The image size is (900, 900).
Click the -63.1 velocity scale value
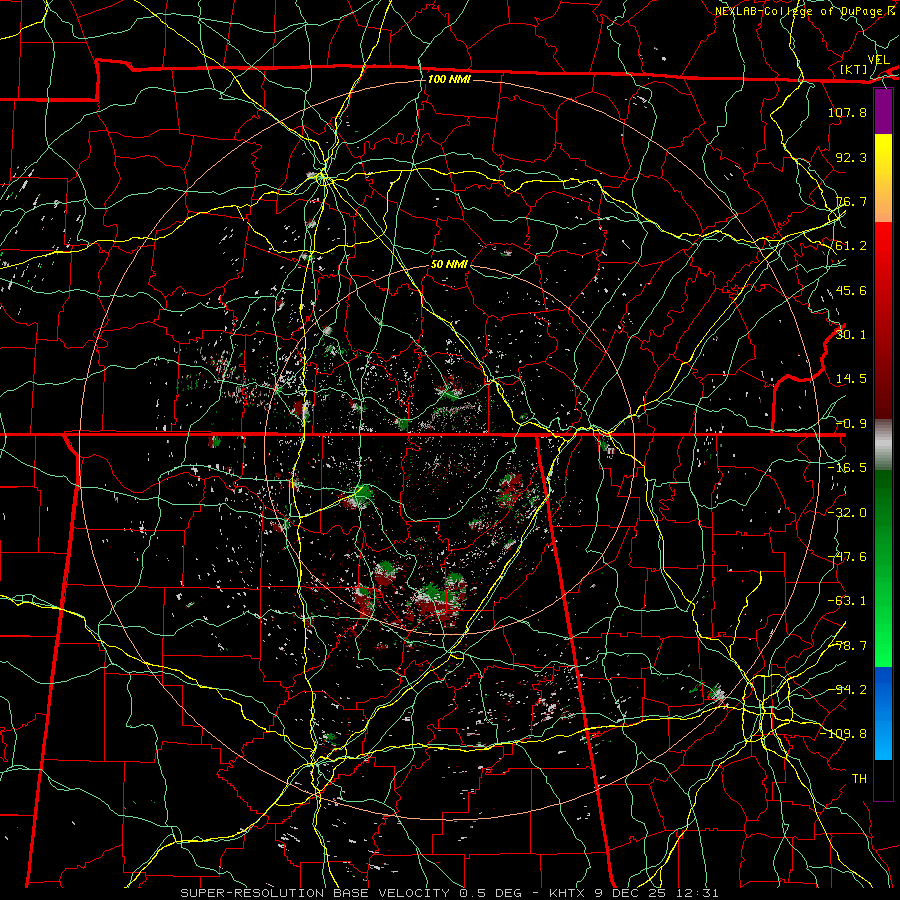(x=847, y=601)
